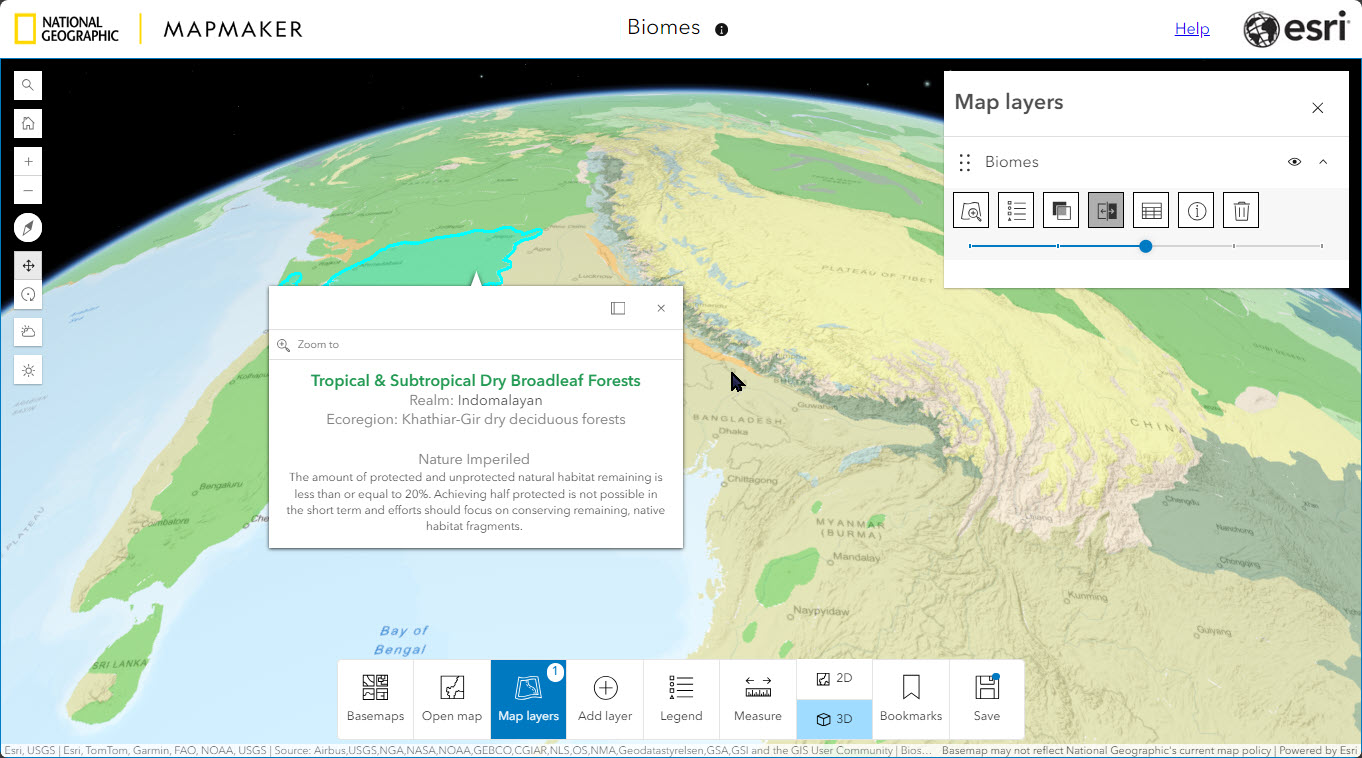The height and width of the screenshot is (758, 1362).
Task: Delete the Biomes layer with trash icon
Action: click(x=1241, y=209)
